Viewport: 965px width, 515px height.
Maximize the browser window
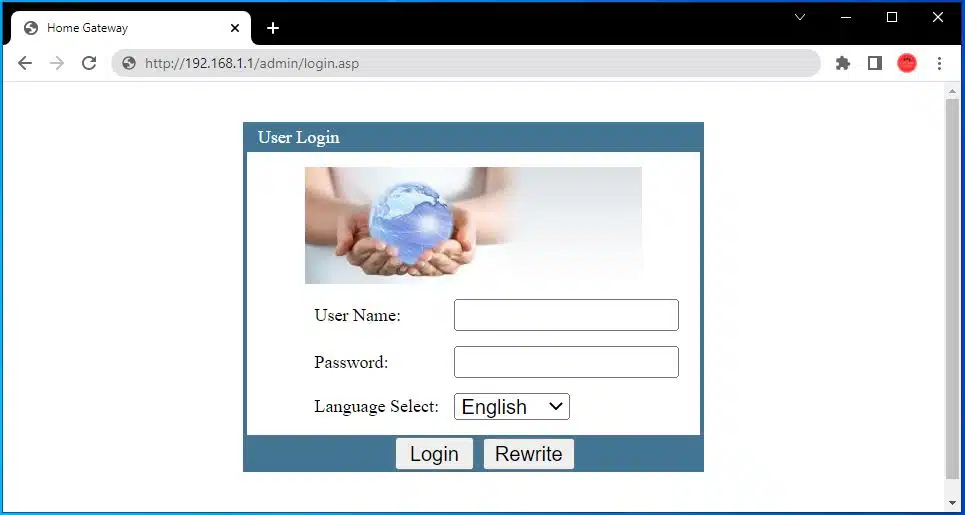pos(892,17)
